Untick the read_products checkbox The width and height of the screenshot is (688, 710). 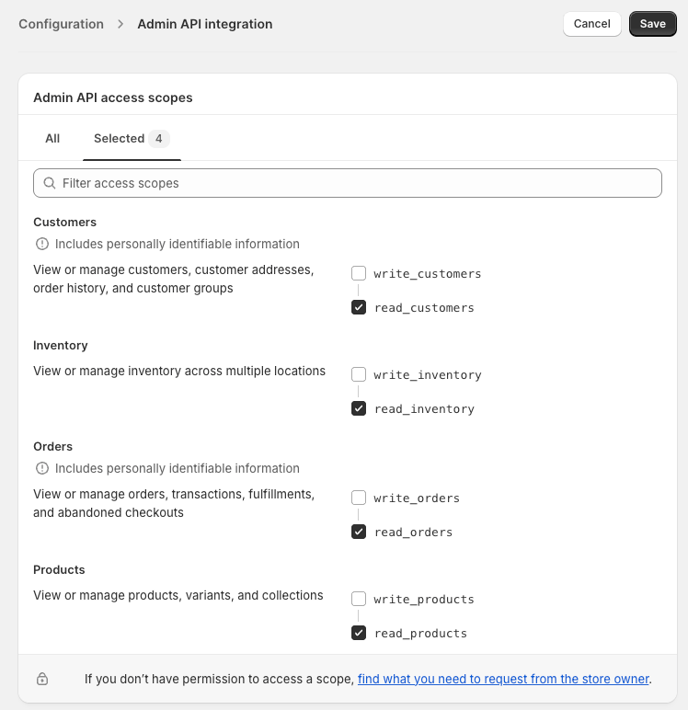click(358, 633)
